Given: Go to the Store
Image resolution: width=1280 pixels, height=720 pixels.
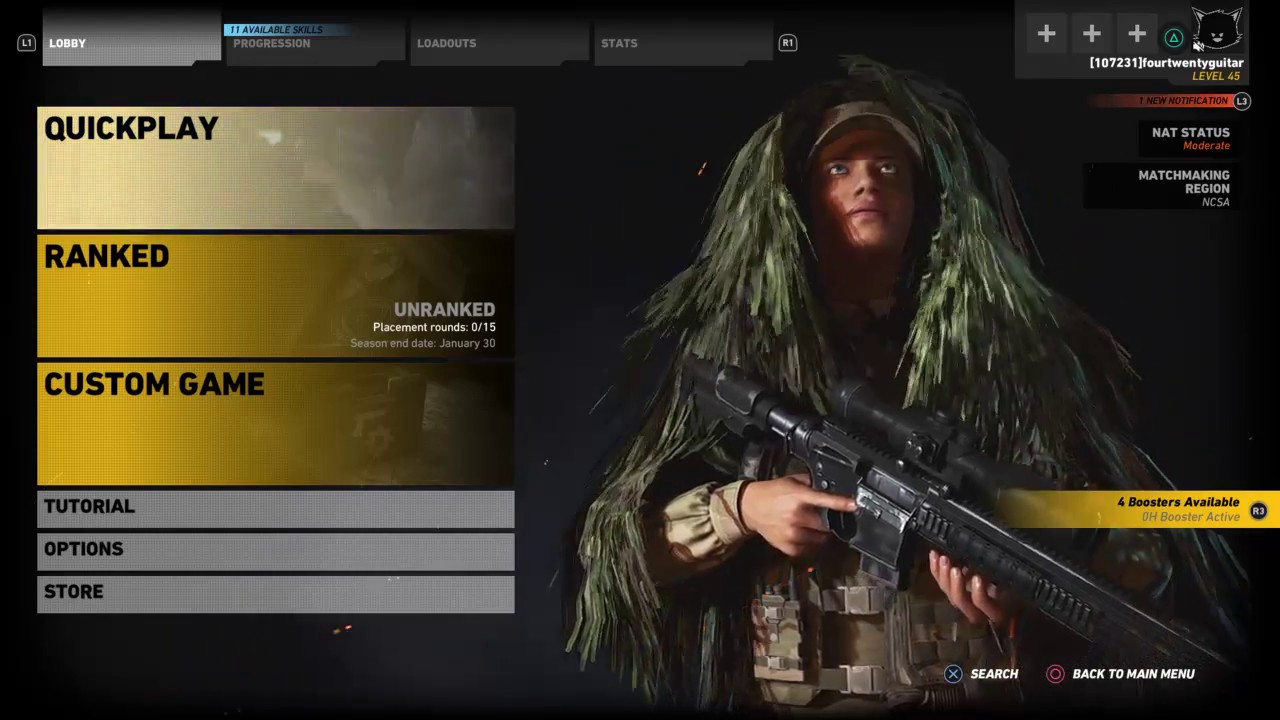Looking at the screenshot, I should pyautogui.click(x=276, y=593).
